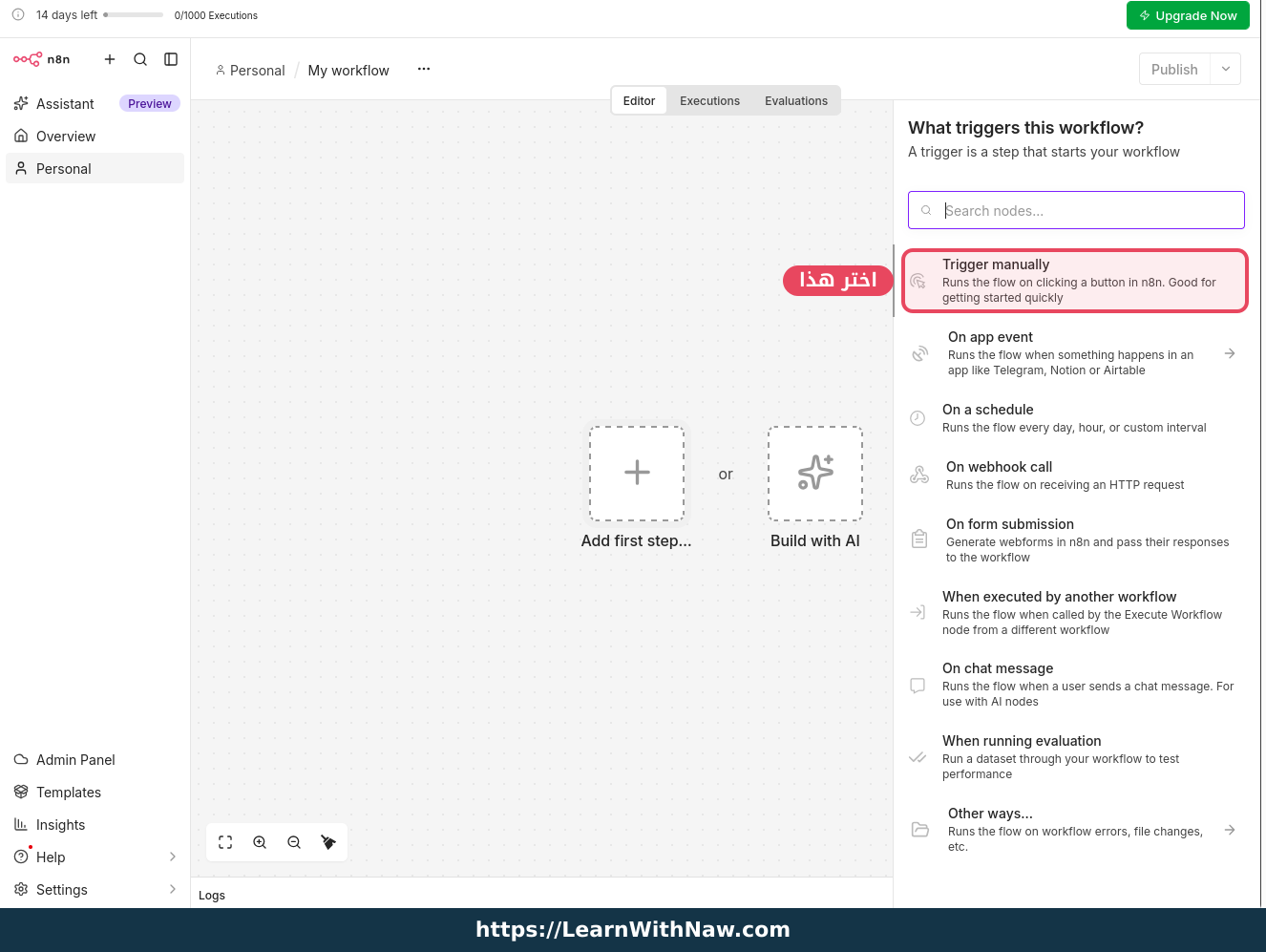
Task: Click the Build with AI sparkle box
Action: [x=815, y=474]
